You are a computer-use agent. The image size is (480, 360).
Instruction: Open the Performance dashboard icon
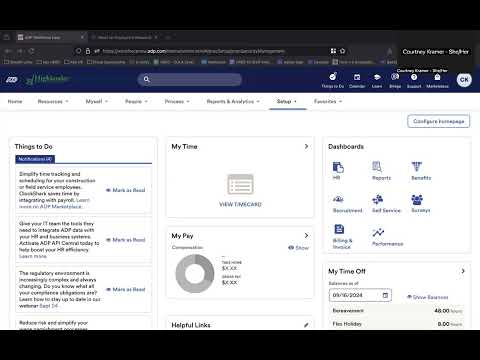[378, 232]
